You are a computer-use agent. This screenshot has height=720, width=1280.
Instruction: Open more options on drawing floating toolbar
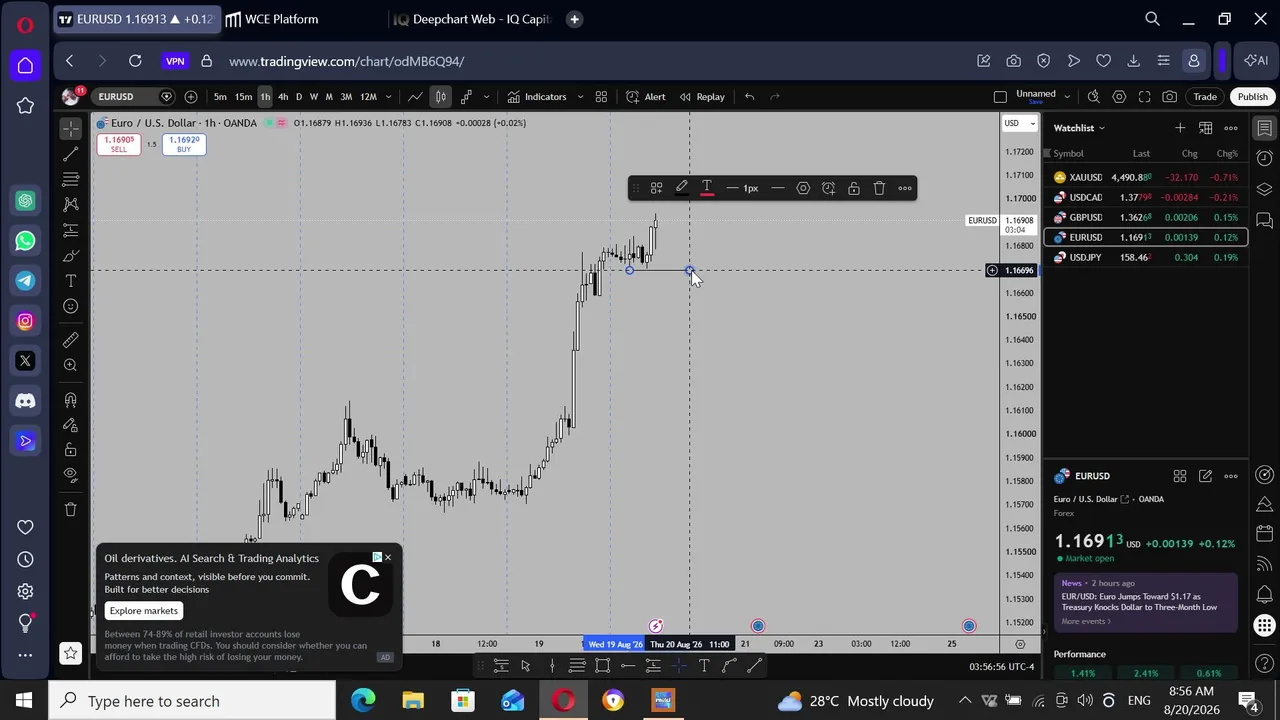tap(905, 188)
